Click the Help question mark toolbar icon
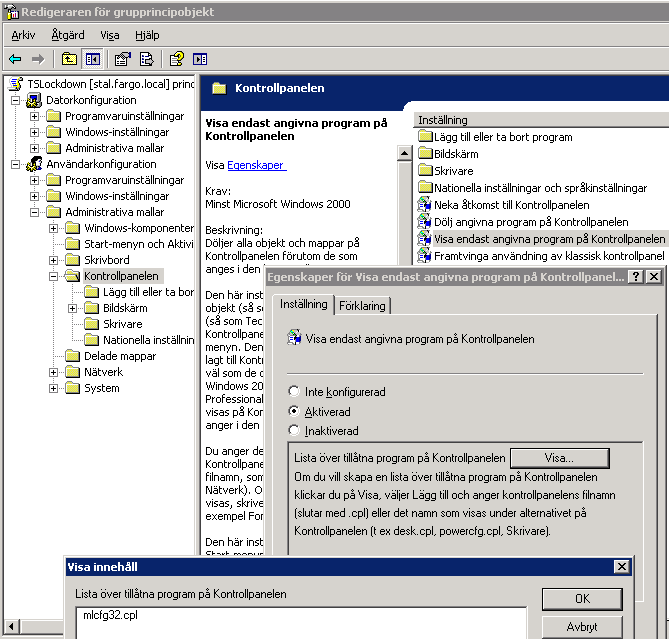The height and width of the screenshot is (639, 669). (x=177, y=59)
